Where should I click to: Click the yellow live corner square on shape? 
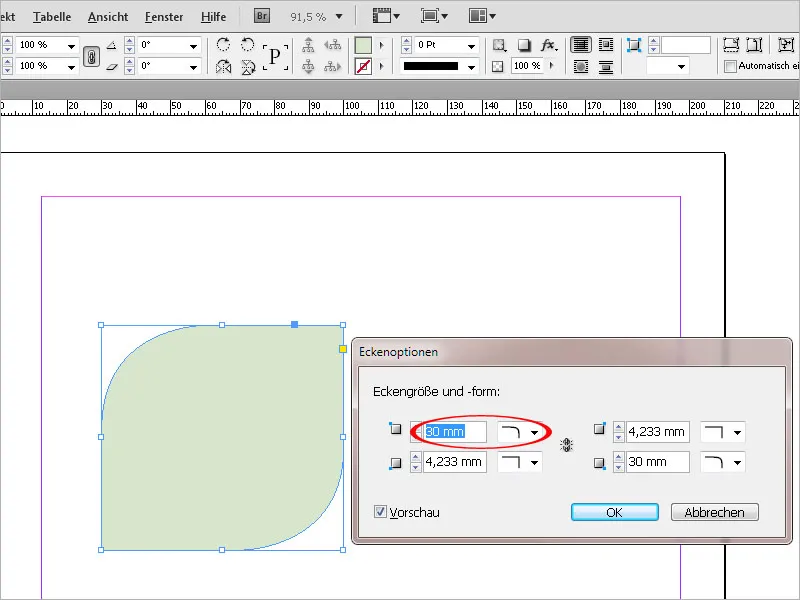click(x=343, y=349)
